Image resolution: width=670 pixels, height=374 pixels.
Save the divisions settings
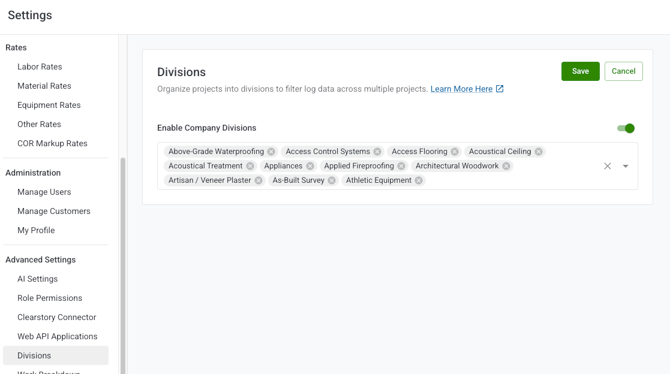coord(580,71)
